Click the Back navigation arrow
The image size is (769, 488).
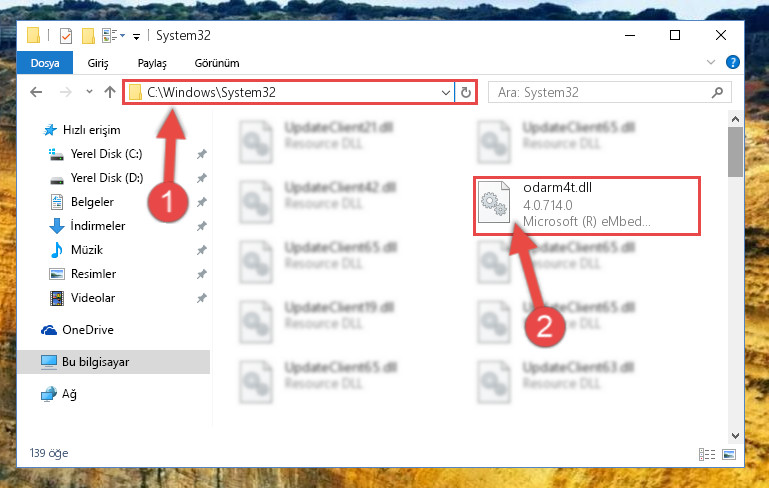36,92
